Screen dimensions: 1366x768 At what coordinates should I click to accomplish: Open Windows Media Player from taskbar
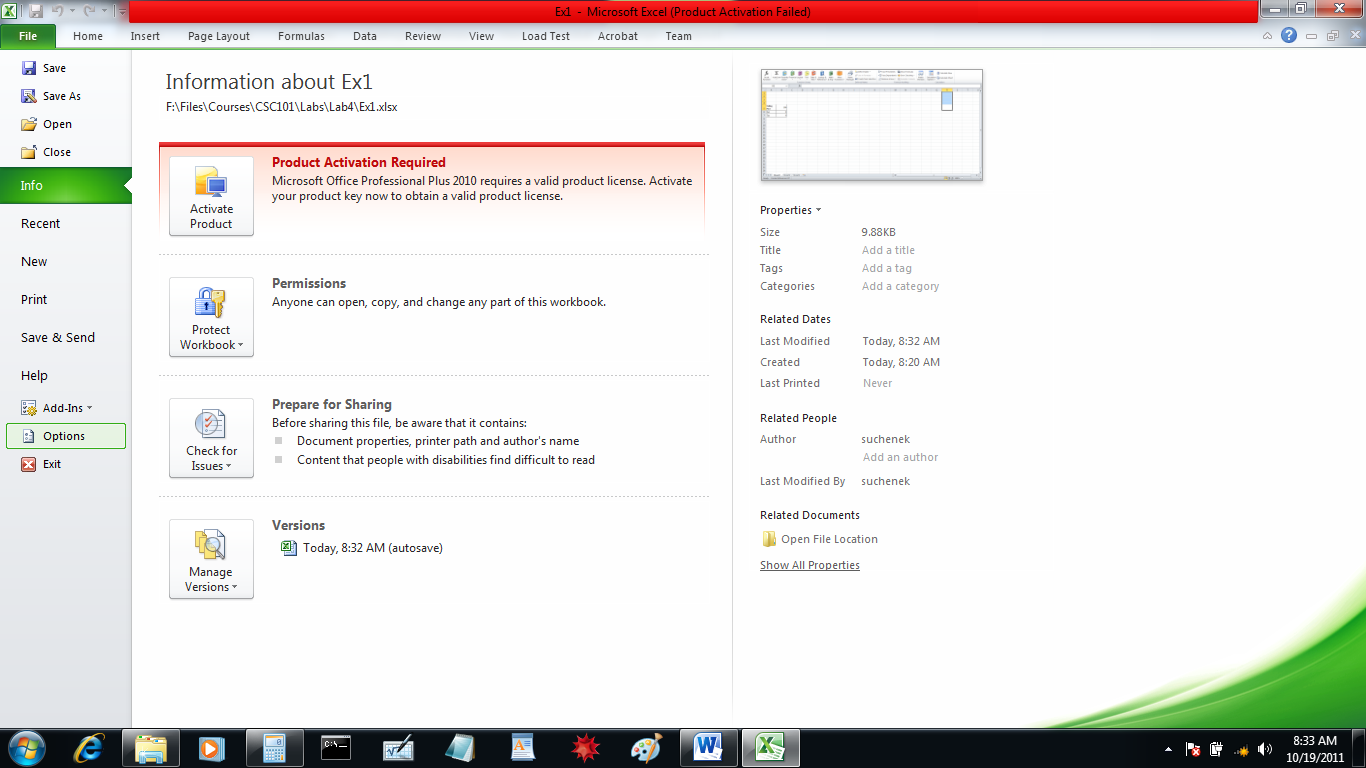click(x=211, y=748)
